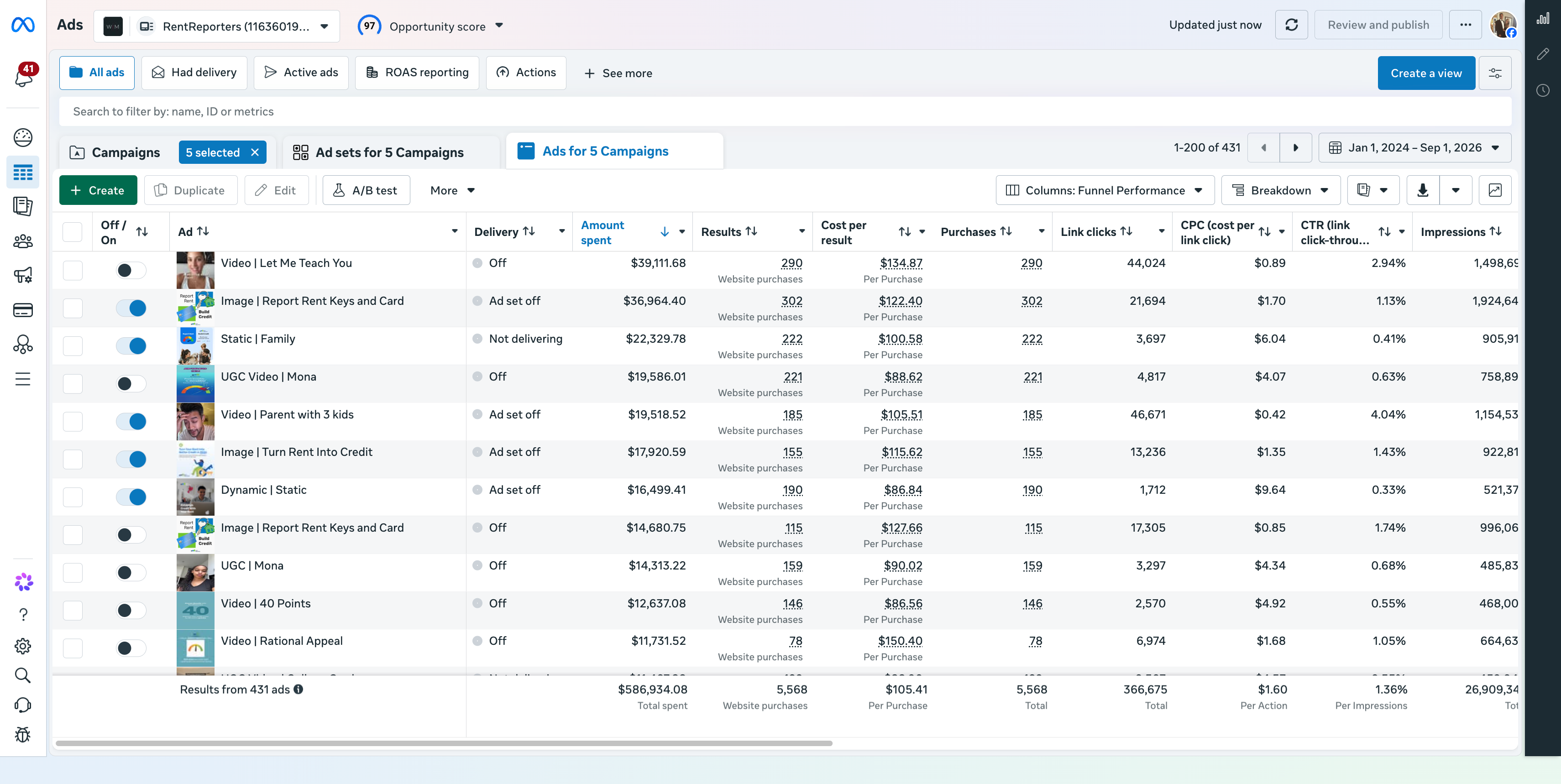Switch to ROAS reporting view tab
The height and width of the screenshot is (784, 1561).
417,73
